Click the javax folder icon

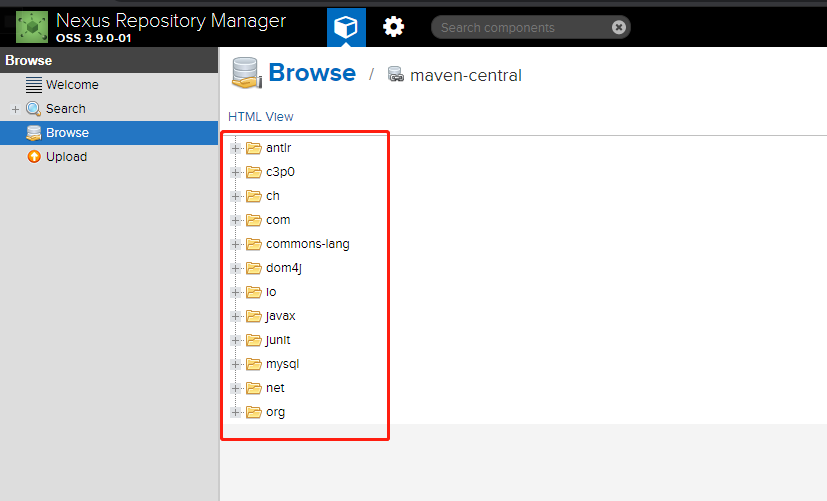(254, 316)
